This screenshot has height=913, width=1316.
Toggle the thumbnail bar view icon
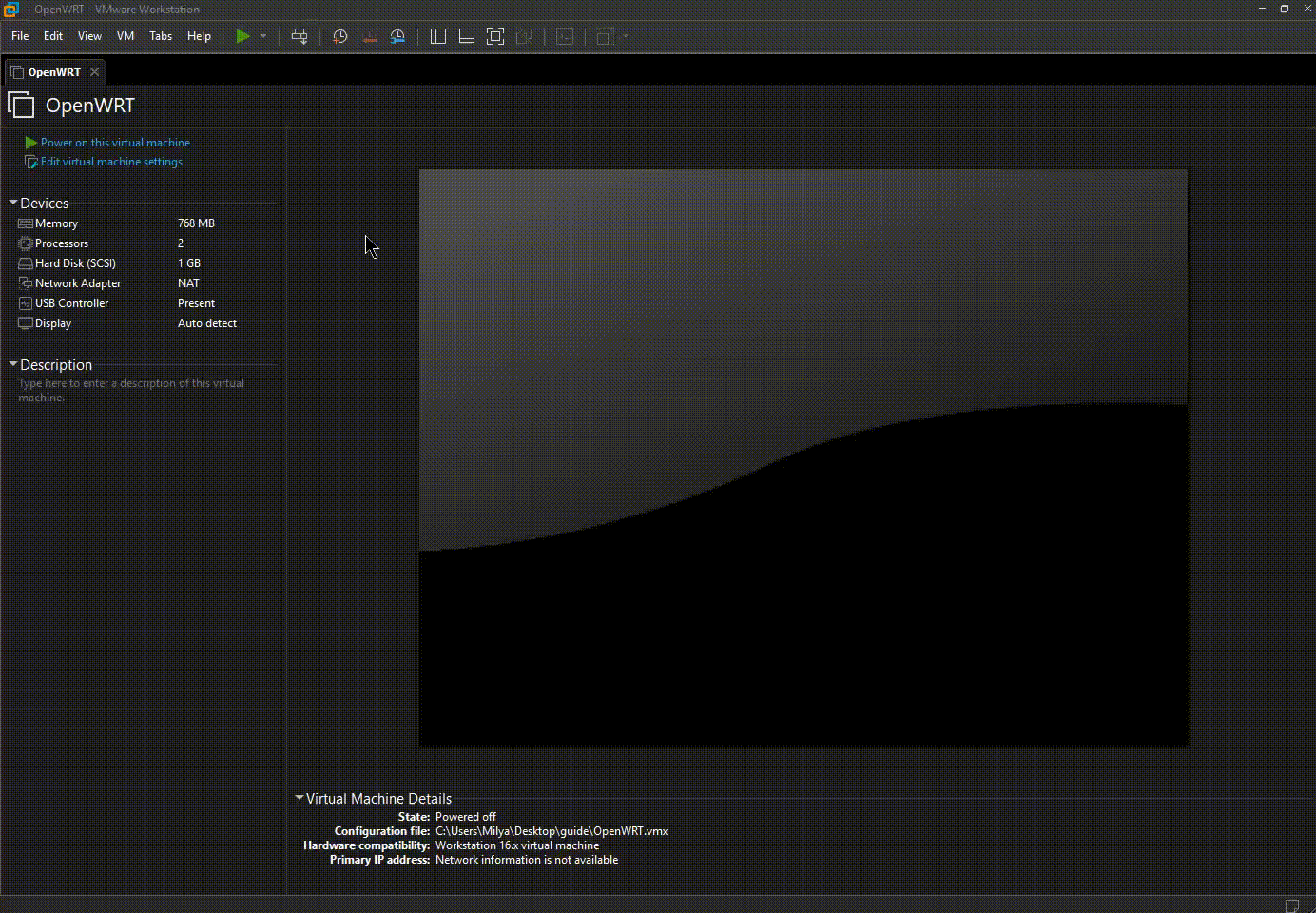pos(467,36)
